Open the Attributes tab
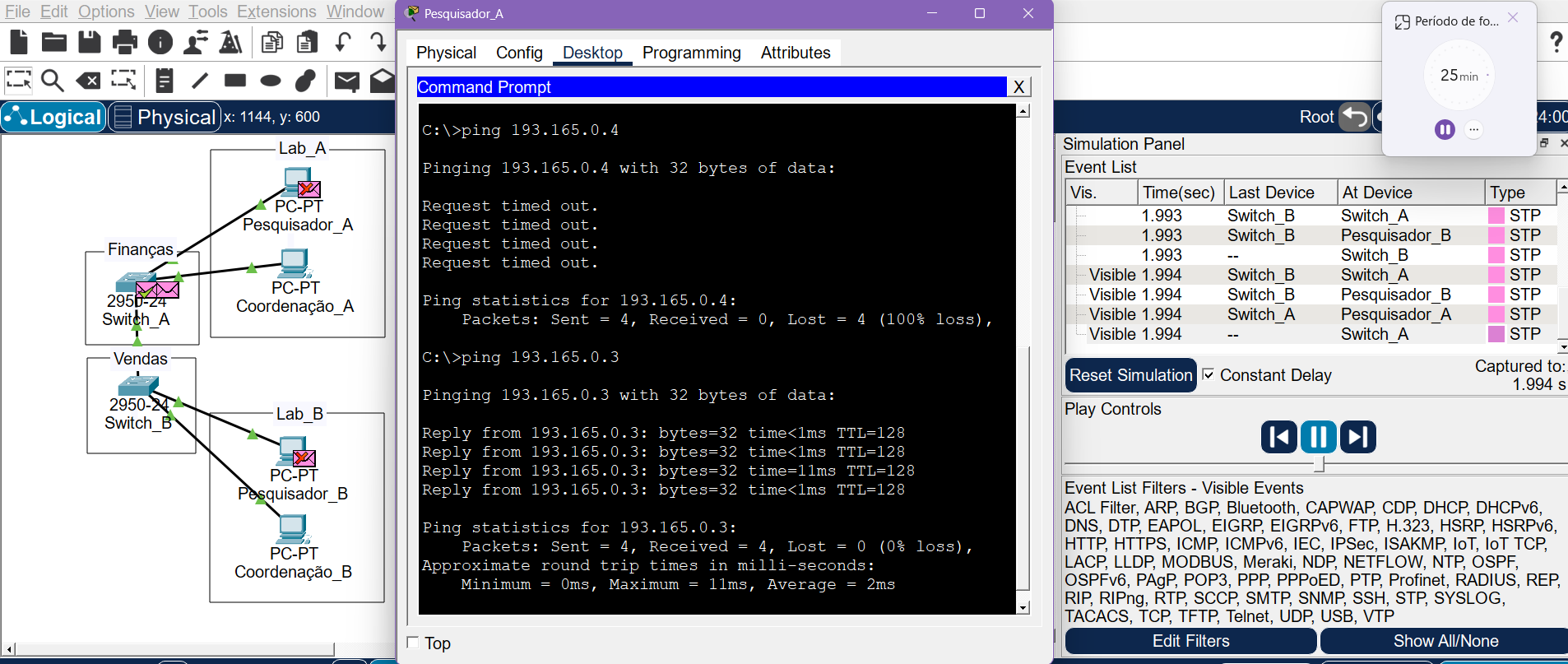The image size is (1568, 664). coord(796,53)
